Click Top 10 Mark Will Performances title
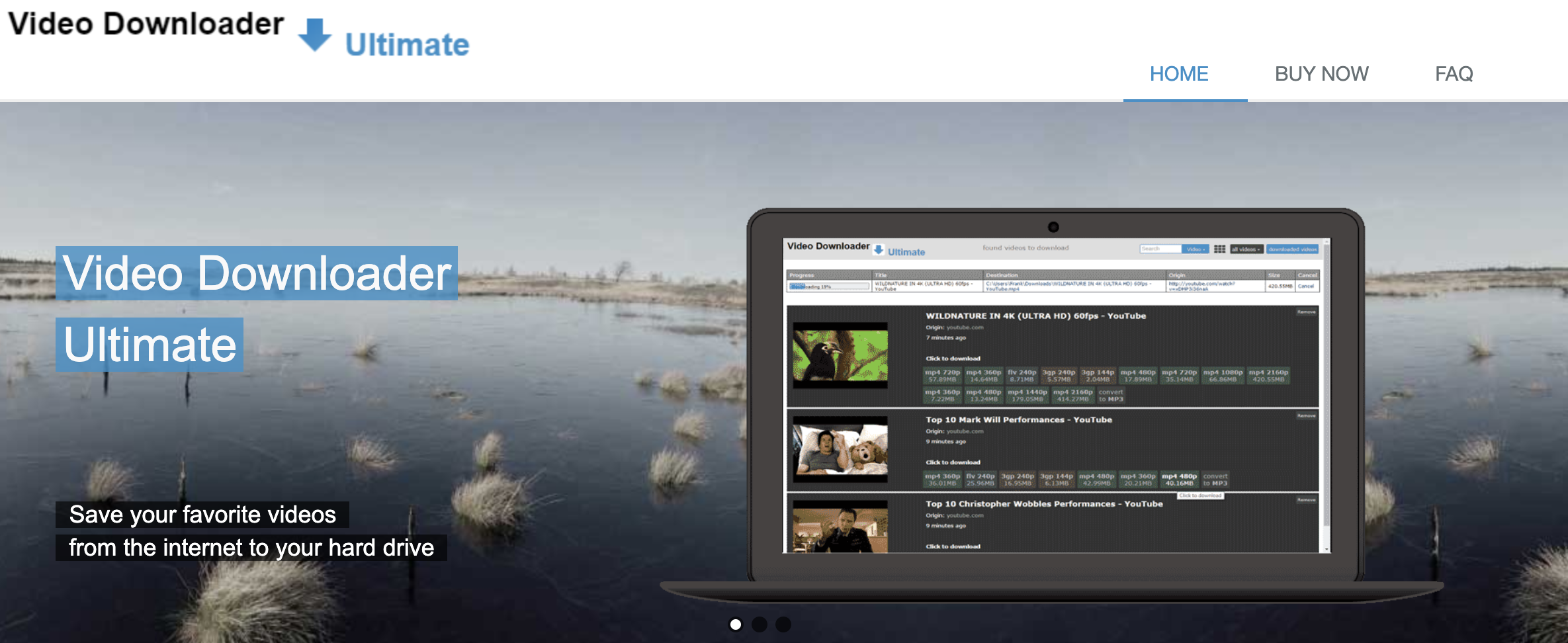 pos(1019,419)
